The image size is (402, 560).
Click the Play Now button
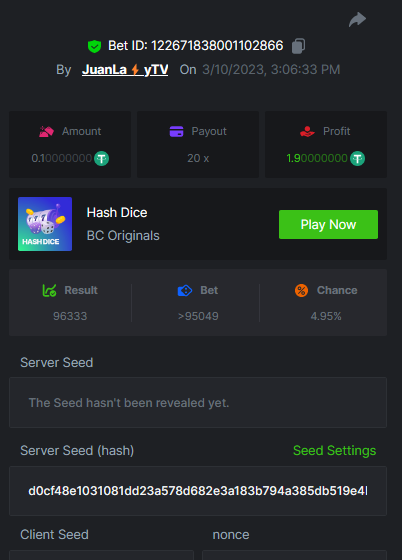pyautogui.click(x=328, y=224)
